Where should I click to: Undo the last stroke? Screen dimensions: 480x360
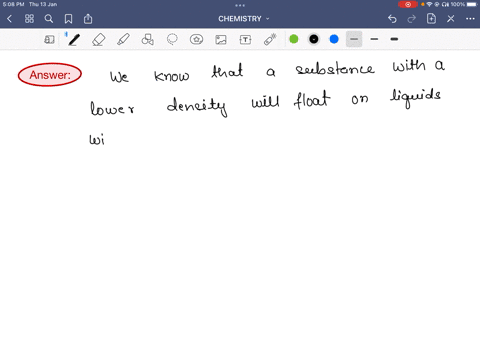392,19
